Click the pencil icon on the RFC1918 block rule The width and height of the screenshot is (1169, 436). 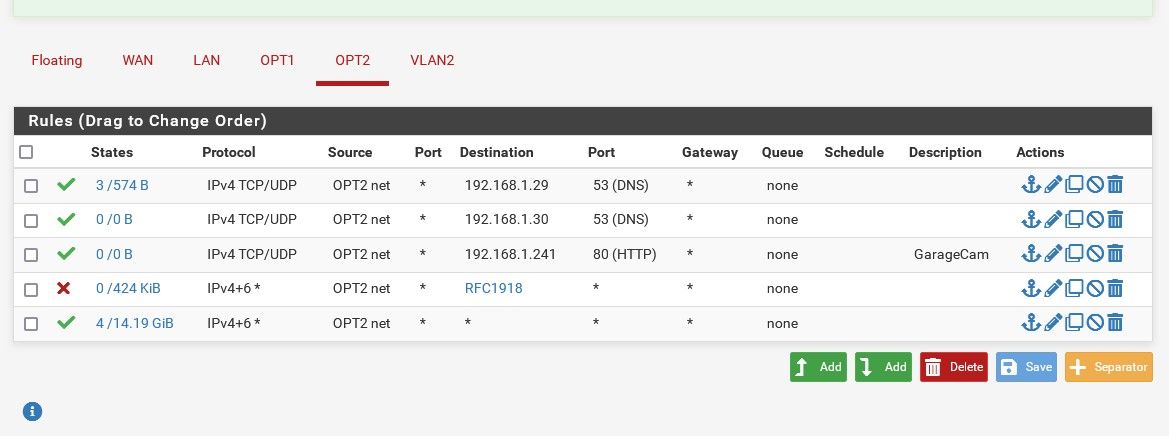[x=1053, y=288]
